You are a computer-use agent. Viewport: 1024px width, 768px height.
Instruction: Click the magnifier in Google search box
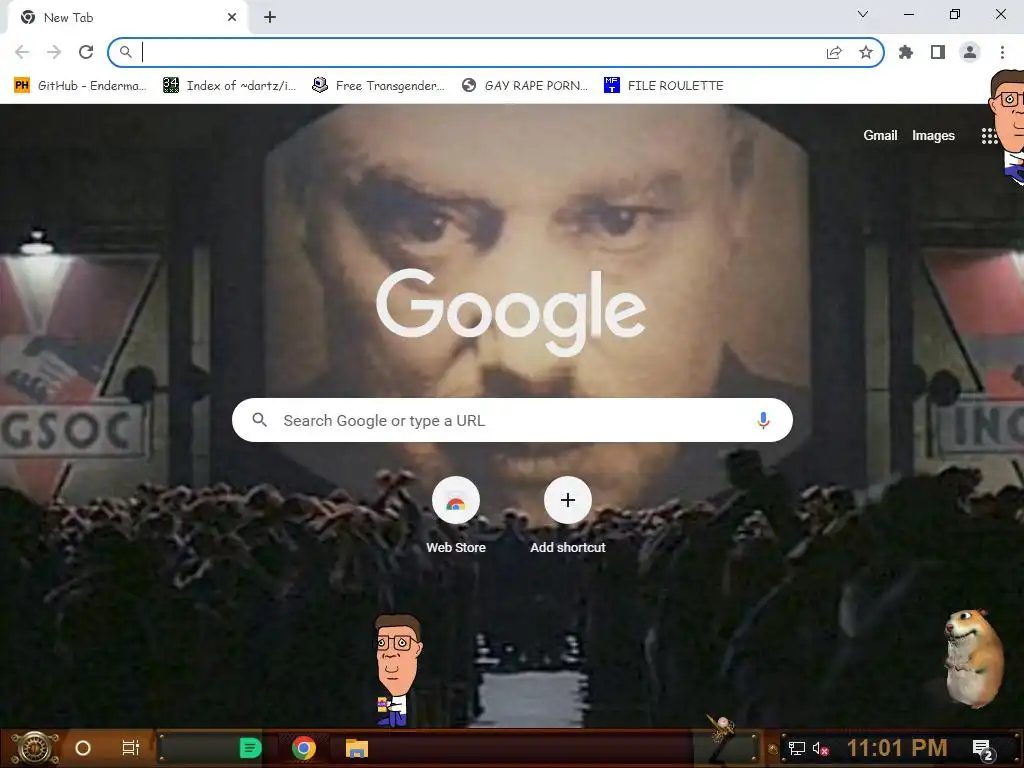[259, 420]
